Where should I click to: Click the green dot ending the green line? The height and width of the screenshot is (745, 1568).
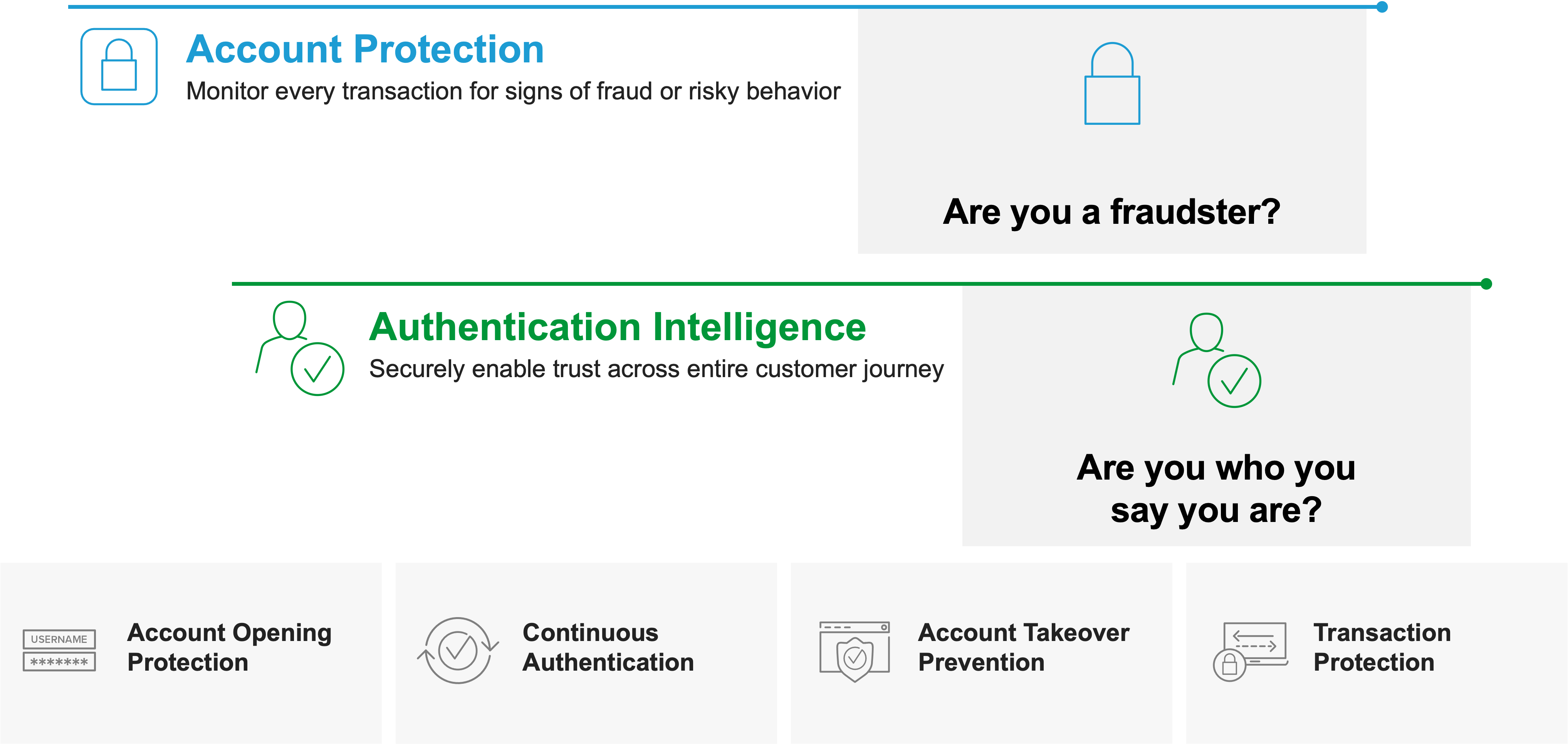click(x=1486, y=284)
